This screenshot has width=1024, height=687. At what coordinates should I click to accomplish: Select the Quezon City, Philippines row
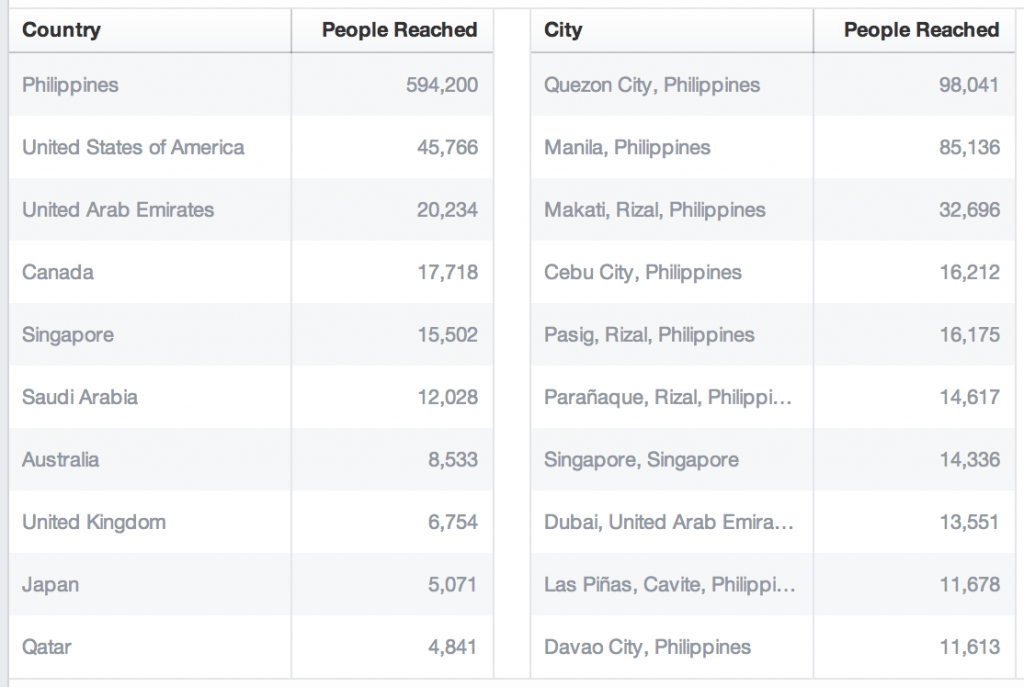click(x=652, y=85)
